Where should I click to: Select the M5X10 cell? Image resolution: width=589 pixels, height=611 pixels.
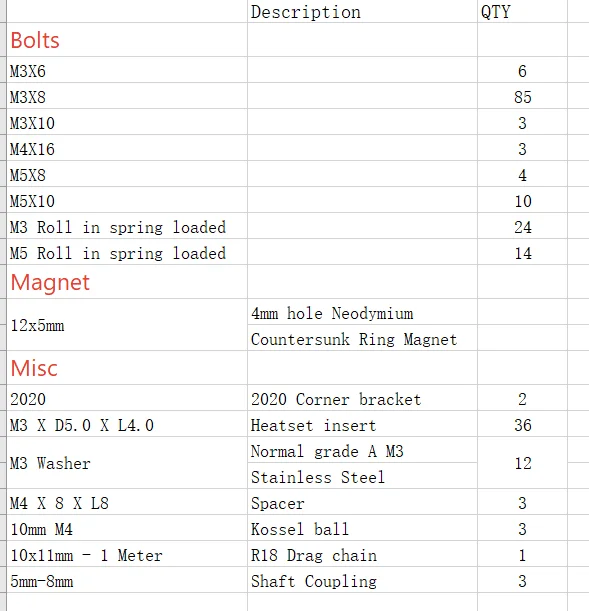pyautogui.click(x=127, y=200)
